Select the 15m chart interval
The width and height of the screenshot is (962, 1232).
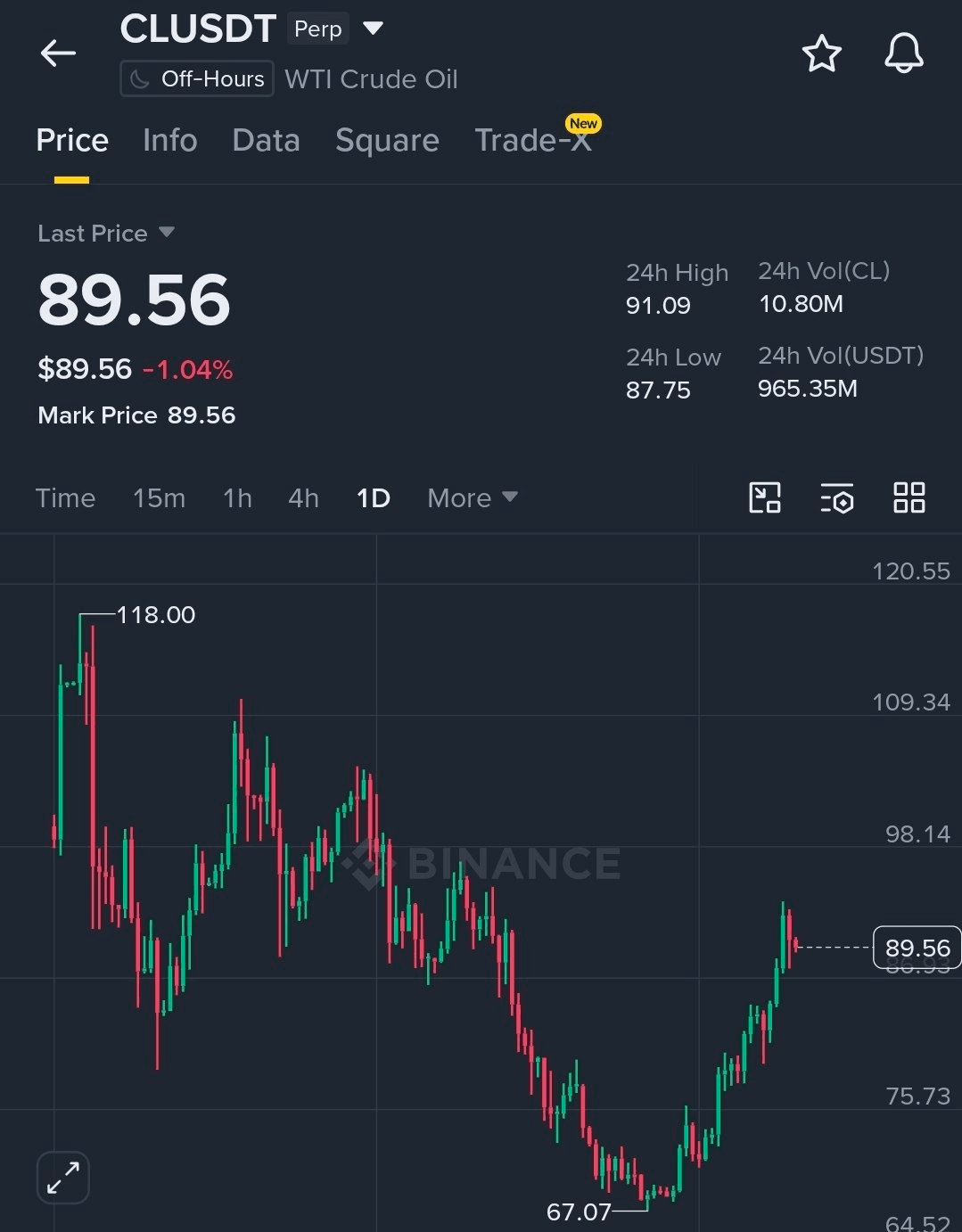(159, 497)
